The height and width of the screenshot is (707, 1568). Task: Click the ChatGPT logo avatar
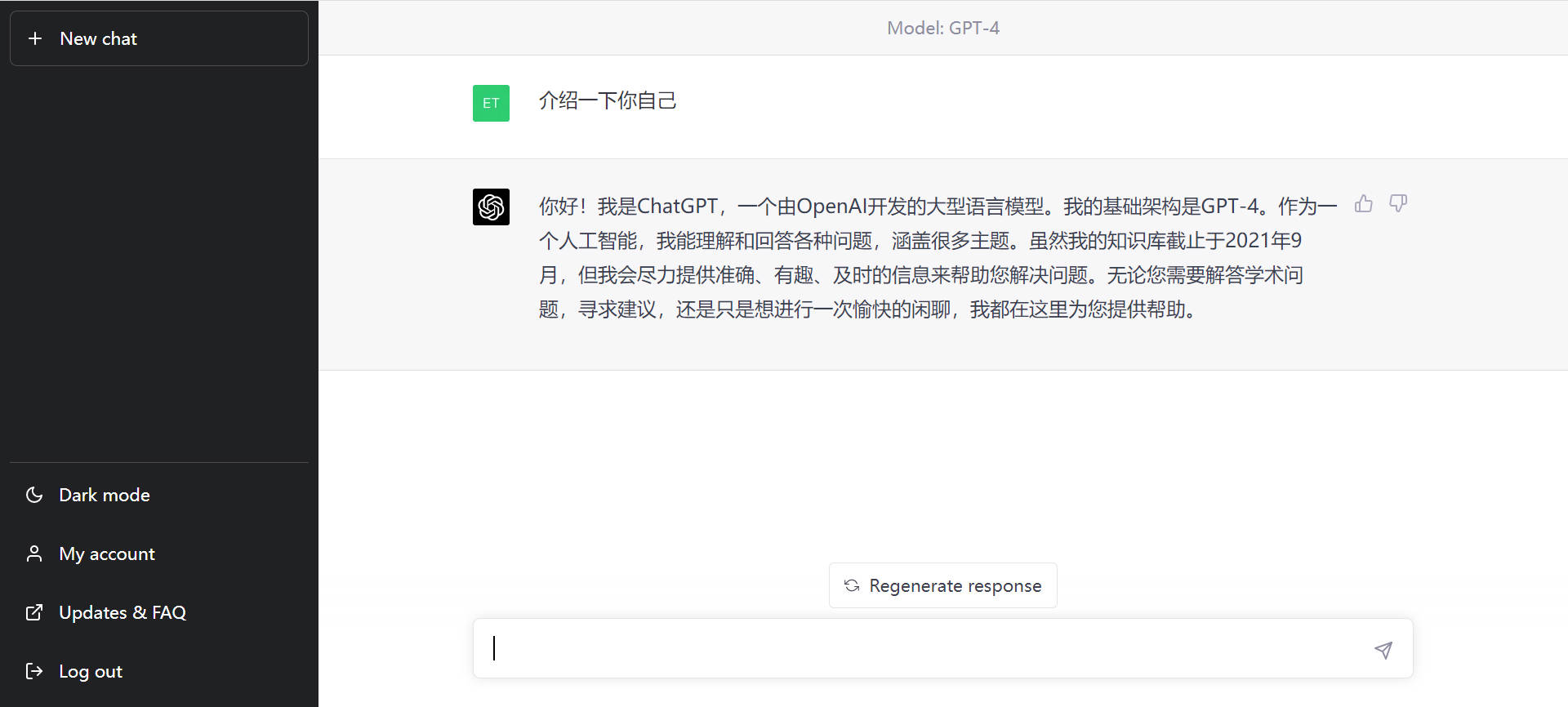pos(491,207)
